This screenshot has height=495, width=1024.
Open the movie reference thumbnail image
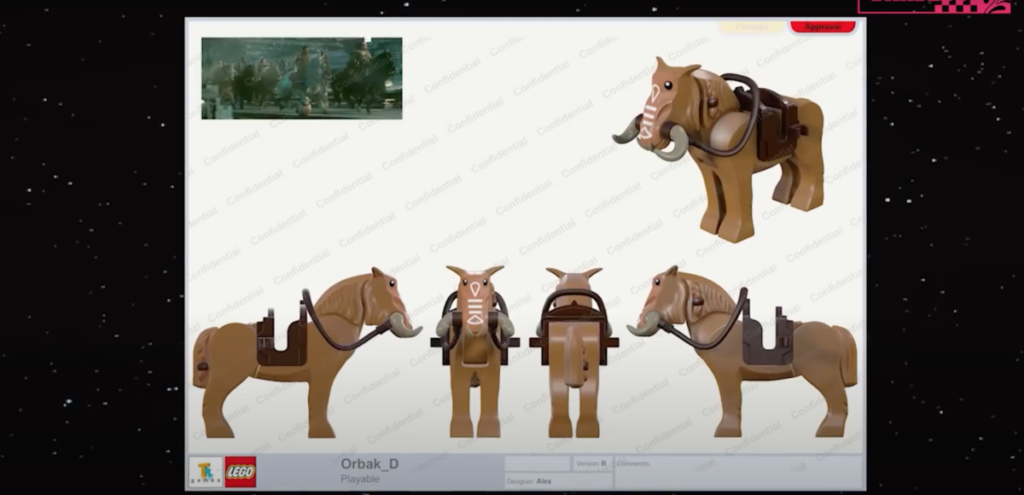[301, 78]
